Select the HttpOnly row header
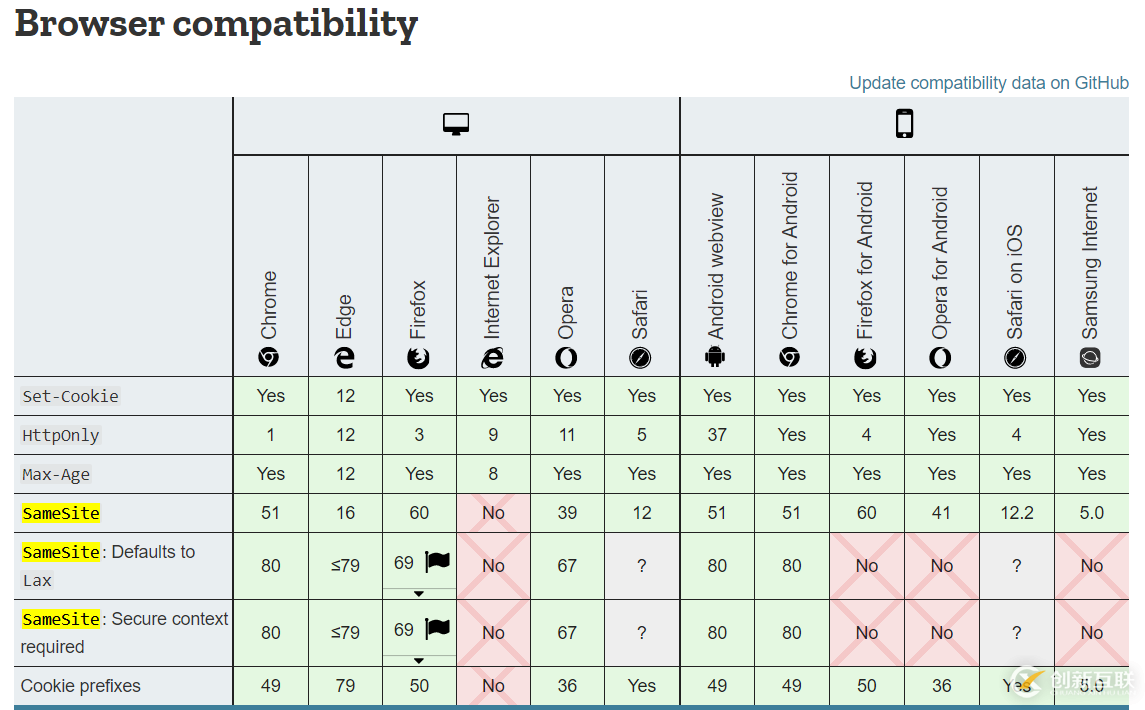The height and width of the screenshot is (710, 1145). click(61, 435)
